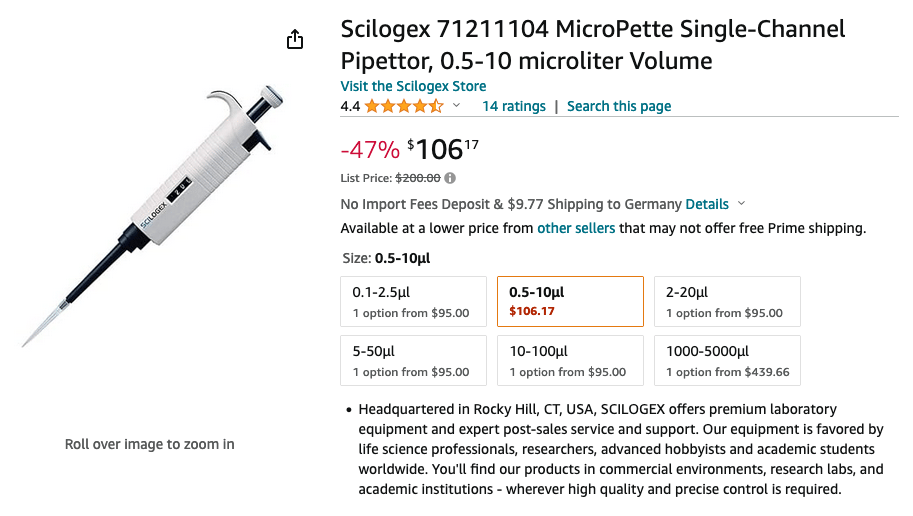Click the Search this page link
Image resolution: width=913 pixels, height=516 pixels.
[619, 106]
